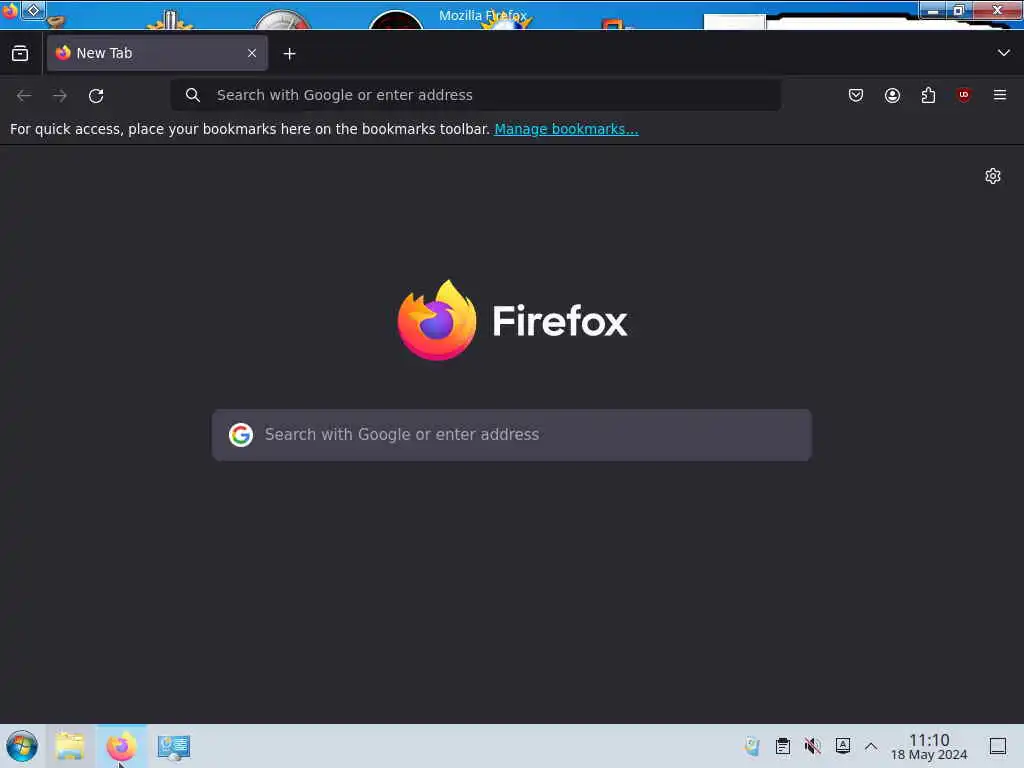The image size is (1024, 768).
Task: Focus the center Search with Google field
Action: pos(512,435)
